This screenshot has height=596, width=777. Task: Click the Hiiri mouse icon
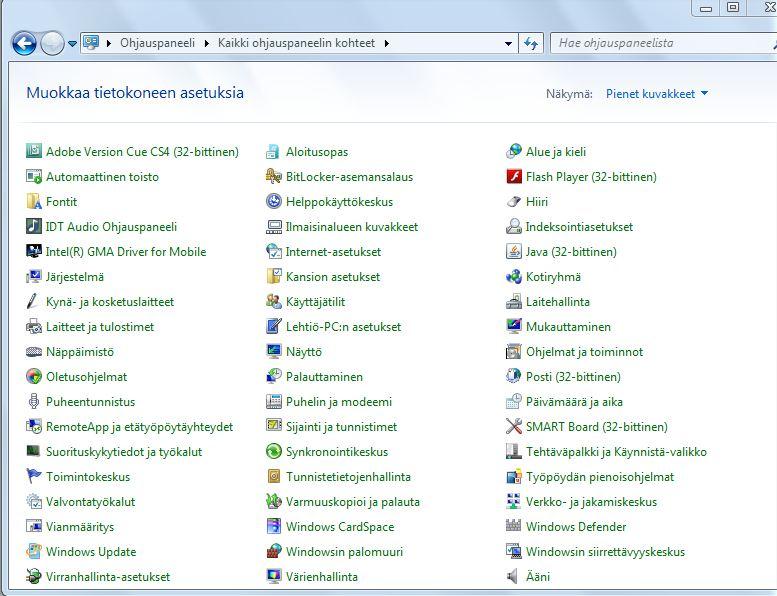click(x=514, y=201)
